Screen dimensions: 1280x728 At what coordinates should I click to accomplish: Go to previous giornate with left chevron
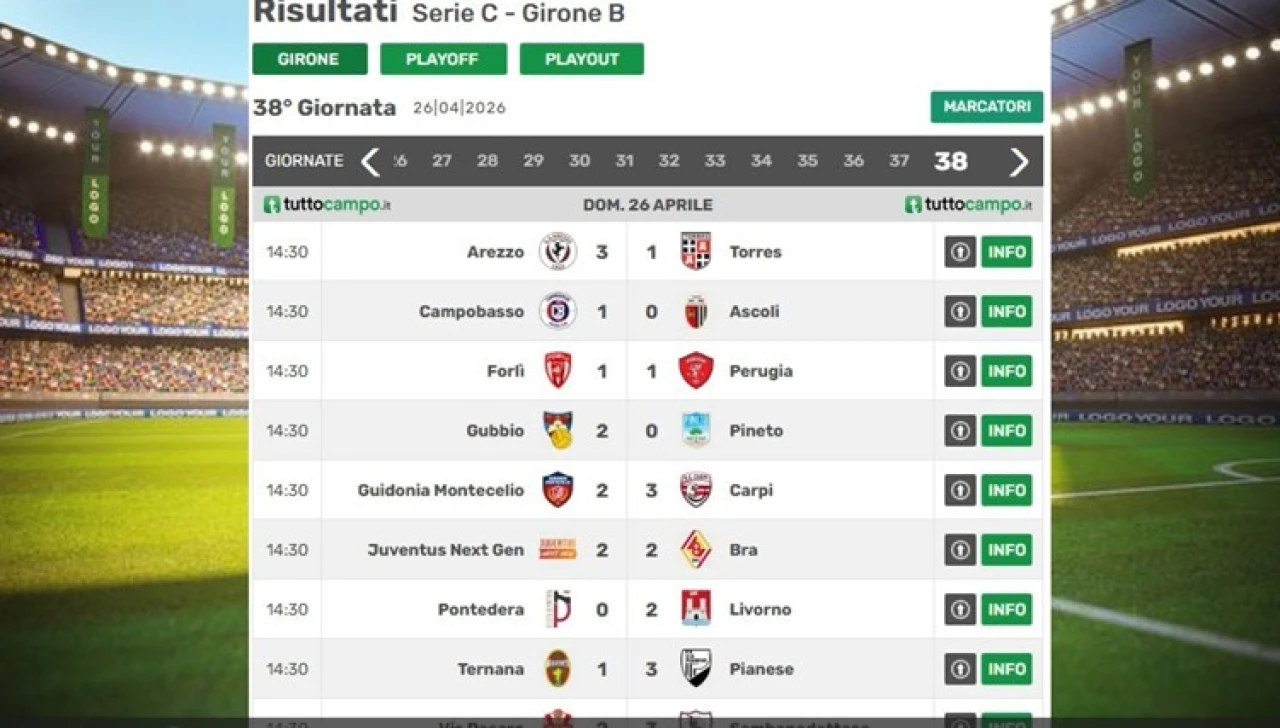(370, 161)
